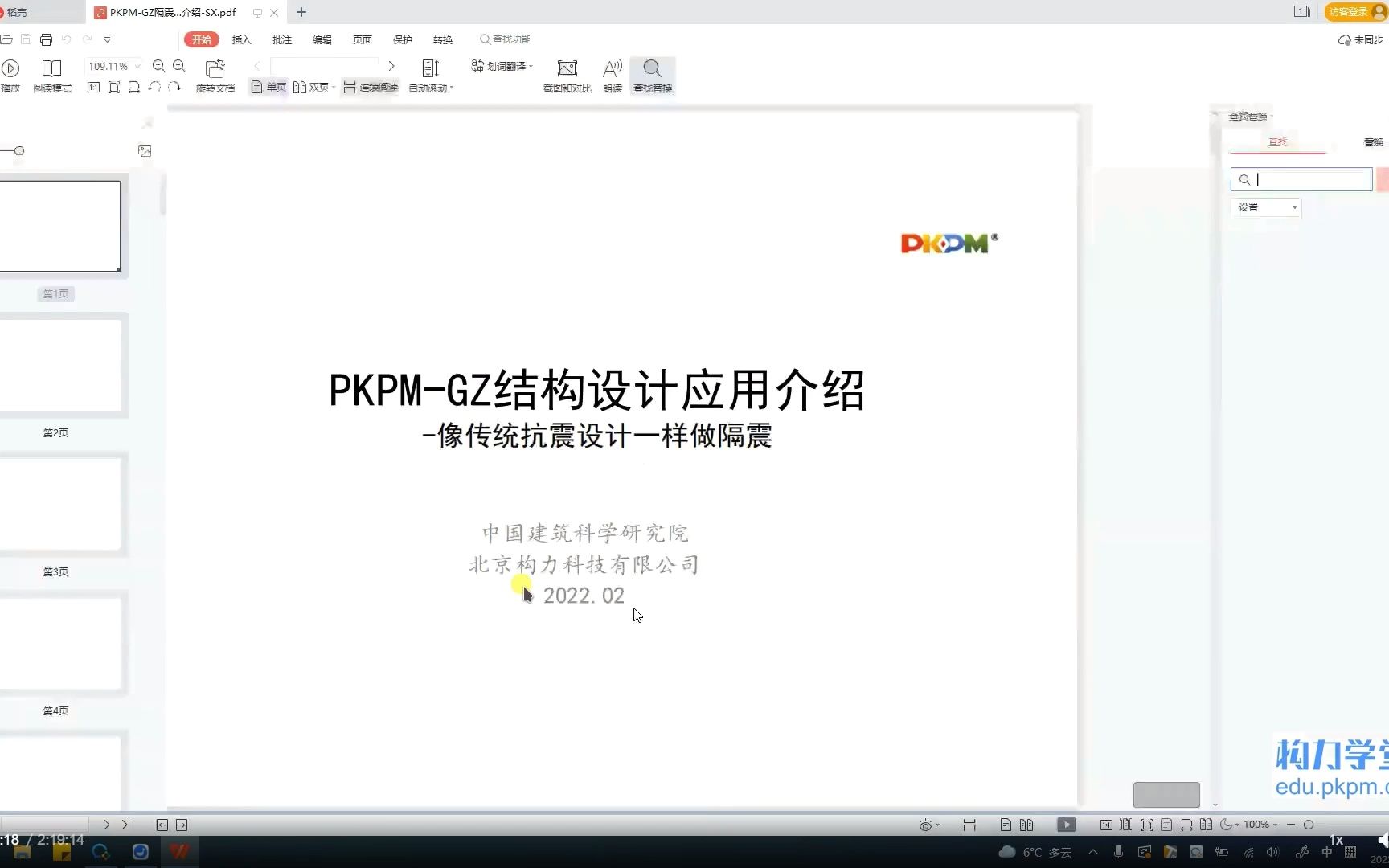
Task: Fit the page to window in ribbon
Action: pyautogui.click(x=114, y=87)
